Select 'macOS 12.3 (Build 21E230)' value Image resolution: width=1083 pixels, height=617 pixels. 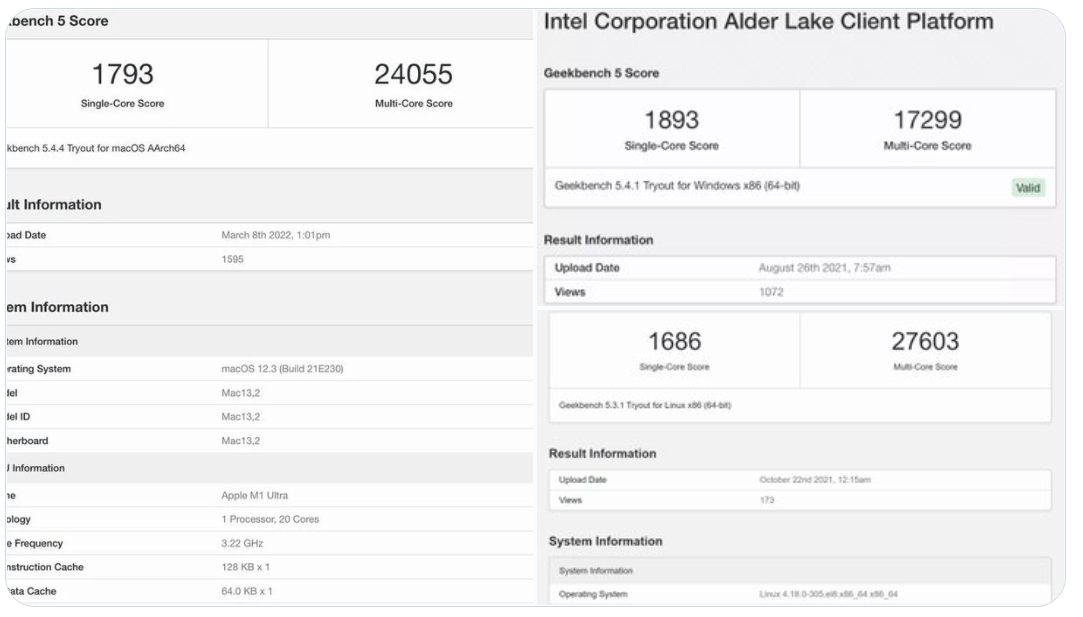[282, 369]
